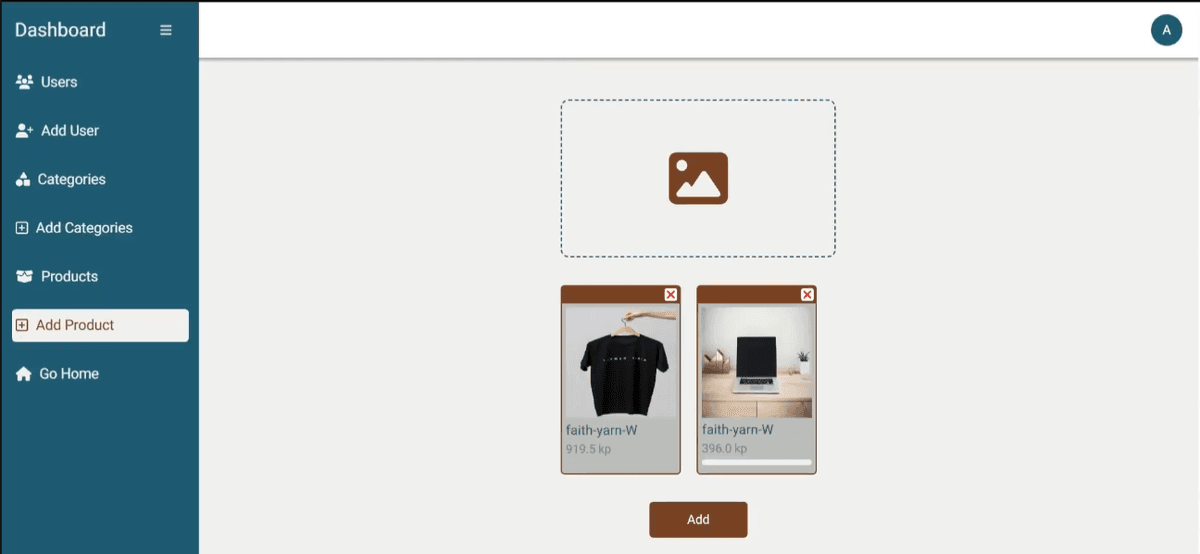This screenshot has height=554, width=1200.
Task: Click the laptop upload progress bar
Action: 756,462
